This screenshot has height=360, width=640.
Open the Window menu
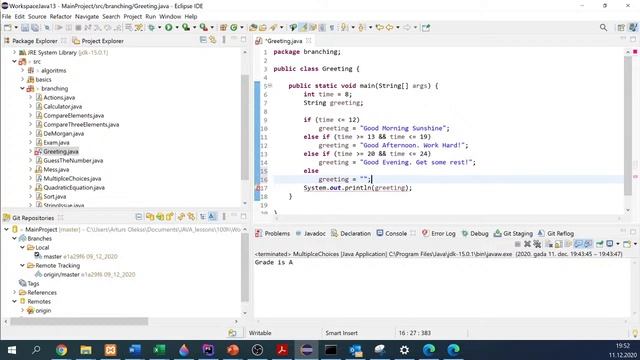tap(170, 16)
